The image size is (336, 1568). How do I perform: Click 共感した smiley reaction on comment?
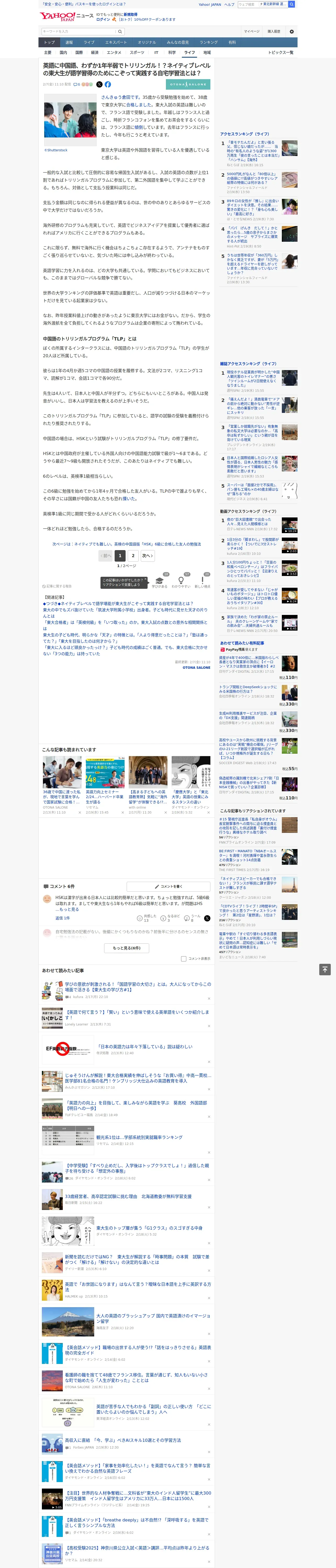point(146,918)
